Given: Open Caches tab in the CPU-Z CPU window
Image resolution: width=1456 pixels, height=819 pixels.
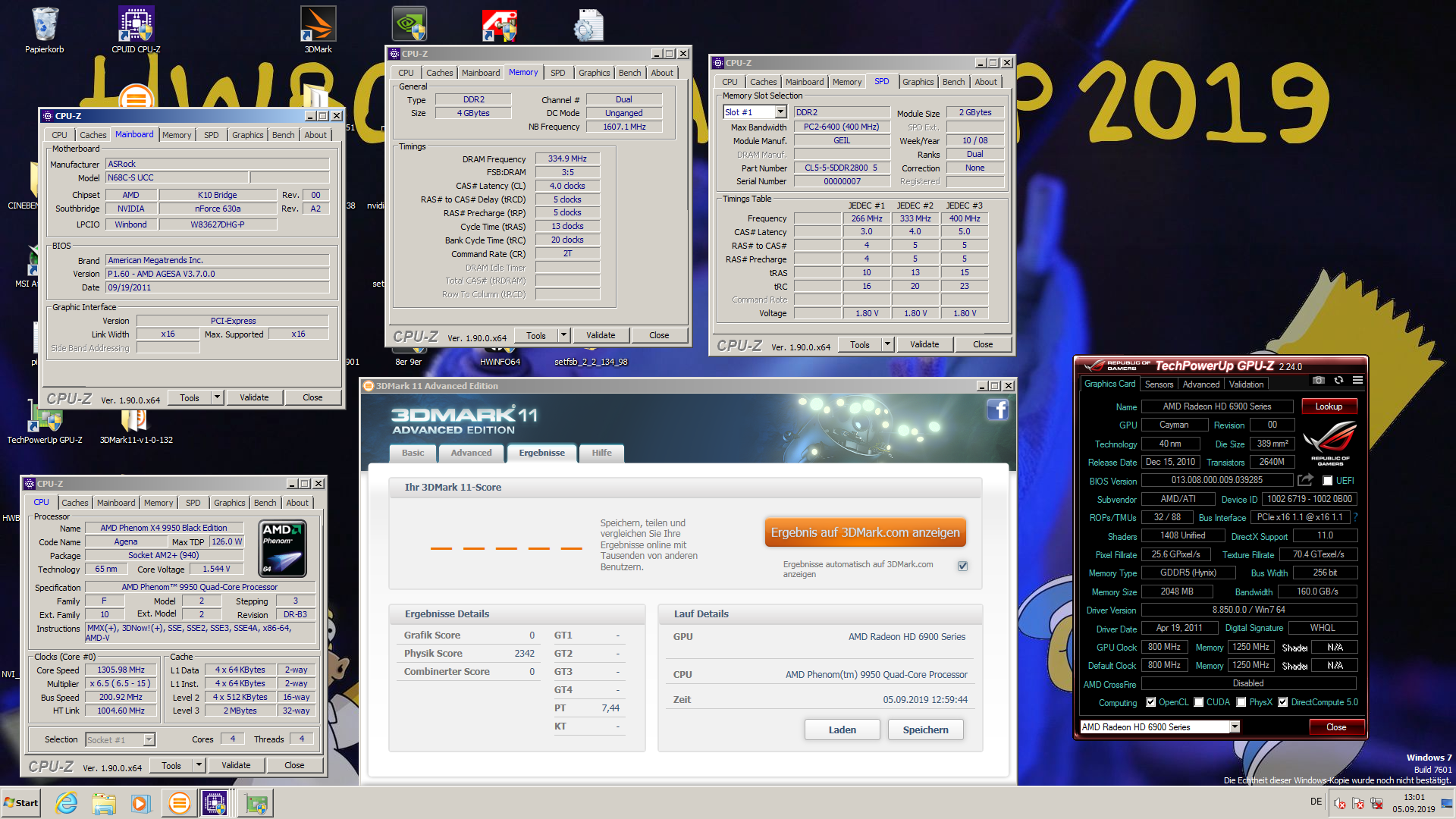Looking at the screenshot, I should (74, 503).
